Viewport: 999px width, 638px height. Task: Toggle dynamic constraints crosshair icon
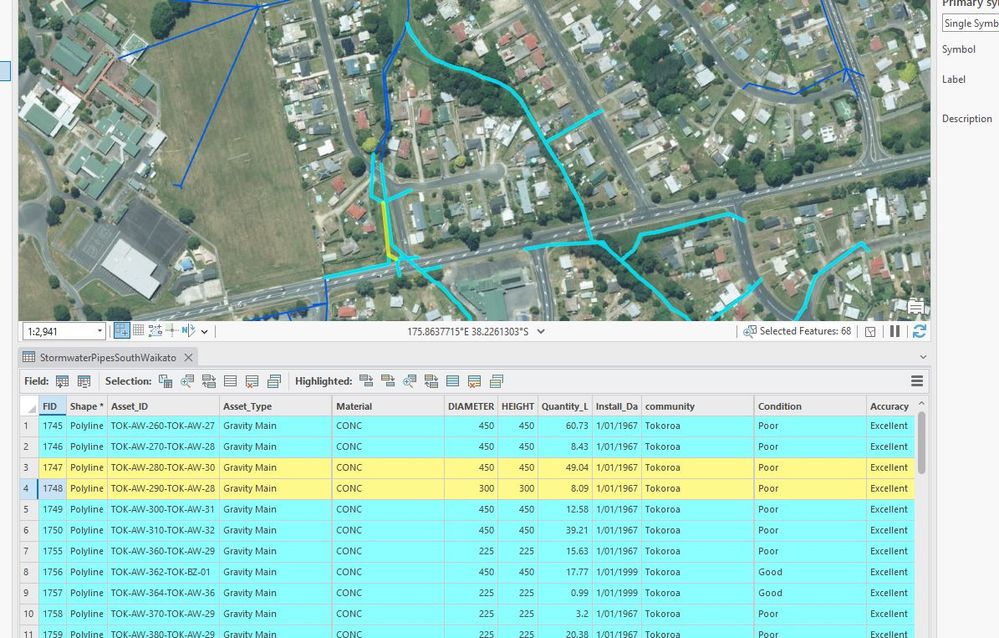coord(171,330)
